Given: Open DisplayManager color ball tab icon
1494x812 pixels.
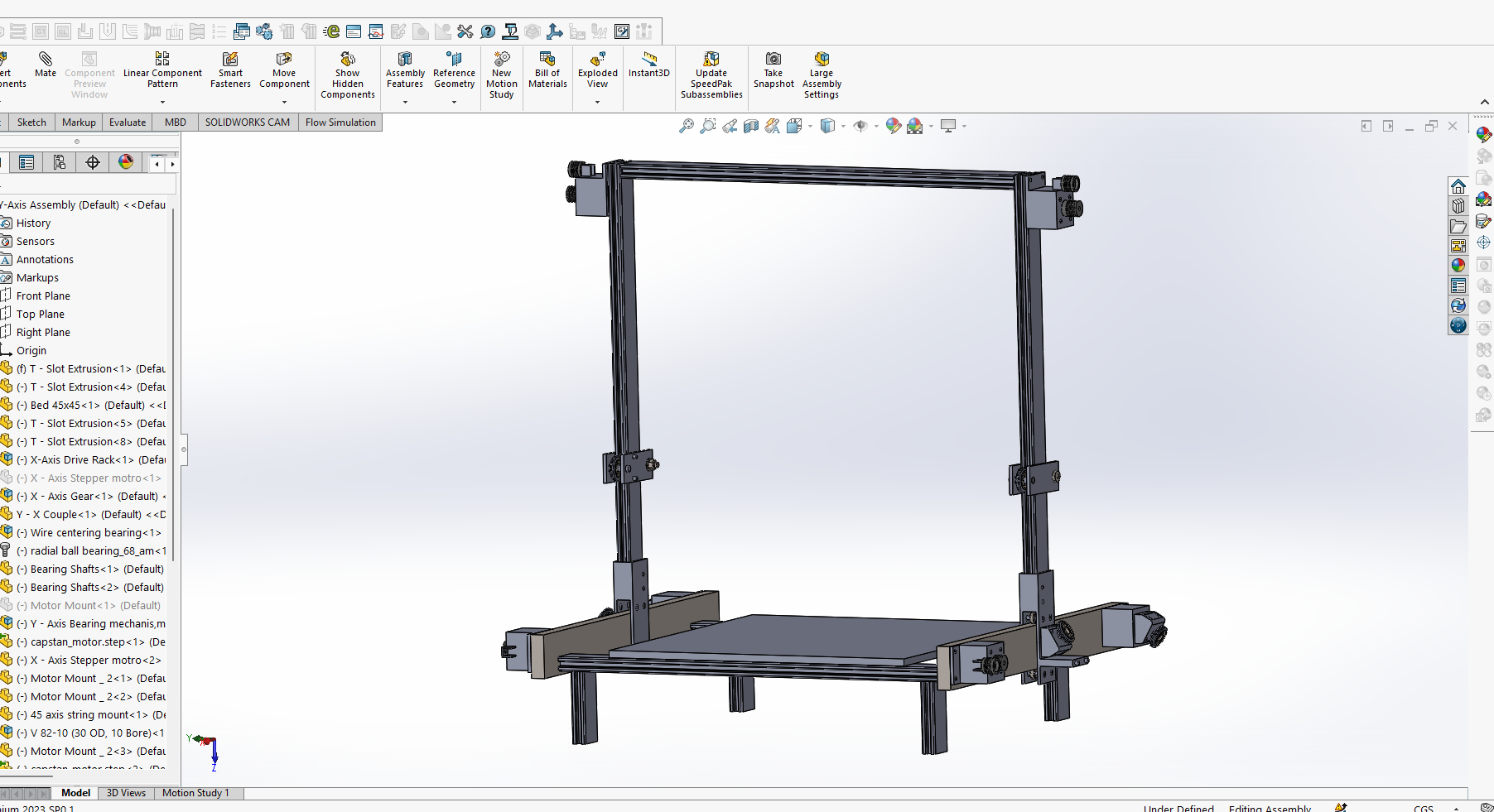Looking at the screenshot, I should tap(126, 162).
